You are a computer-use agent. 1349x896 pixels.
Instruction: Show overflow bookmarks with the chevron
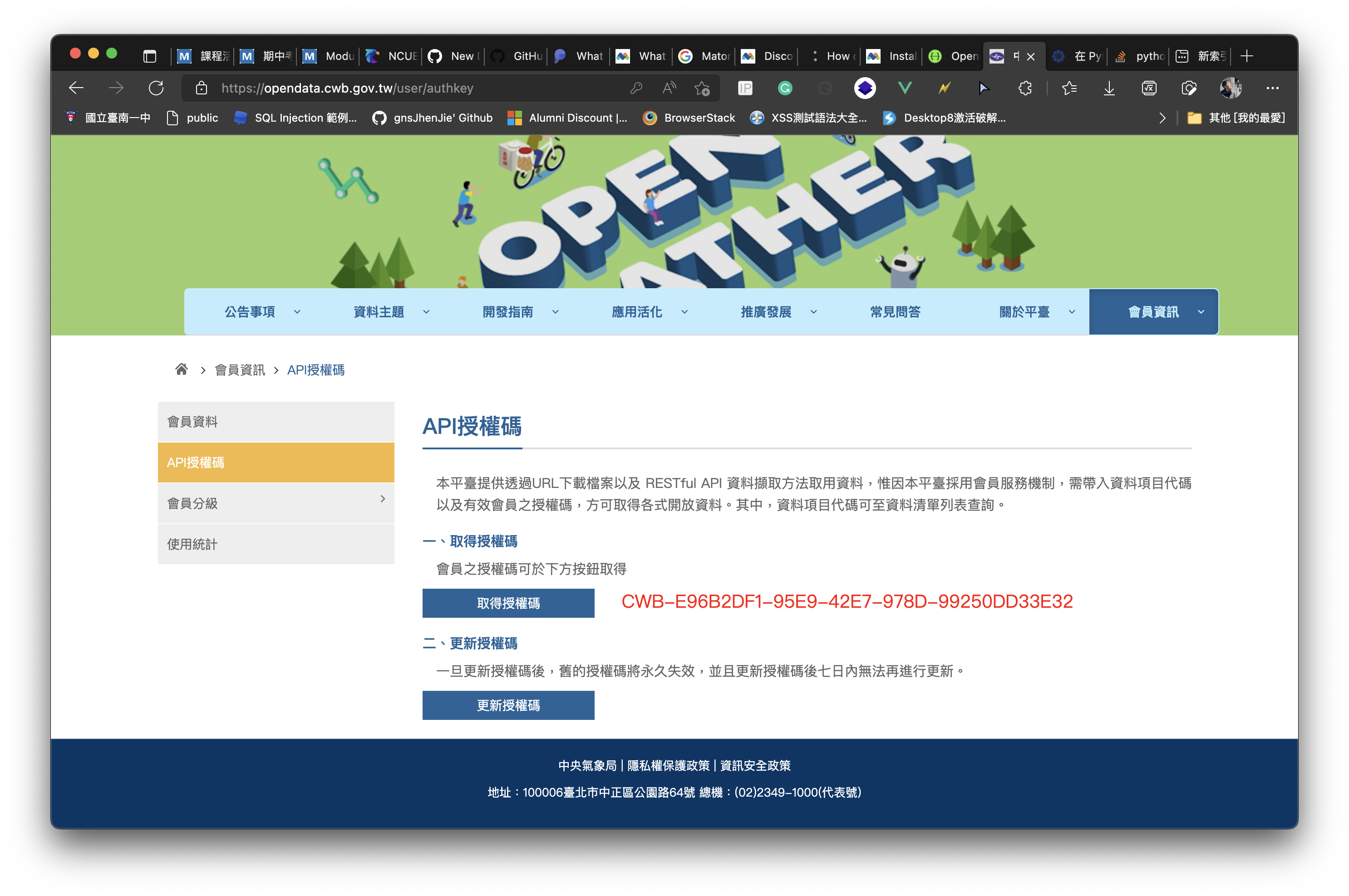[1162, 118]
